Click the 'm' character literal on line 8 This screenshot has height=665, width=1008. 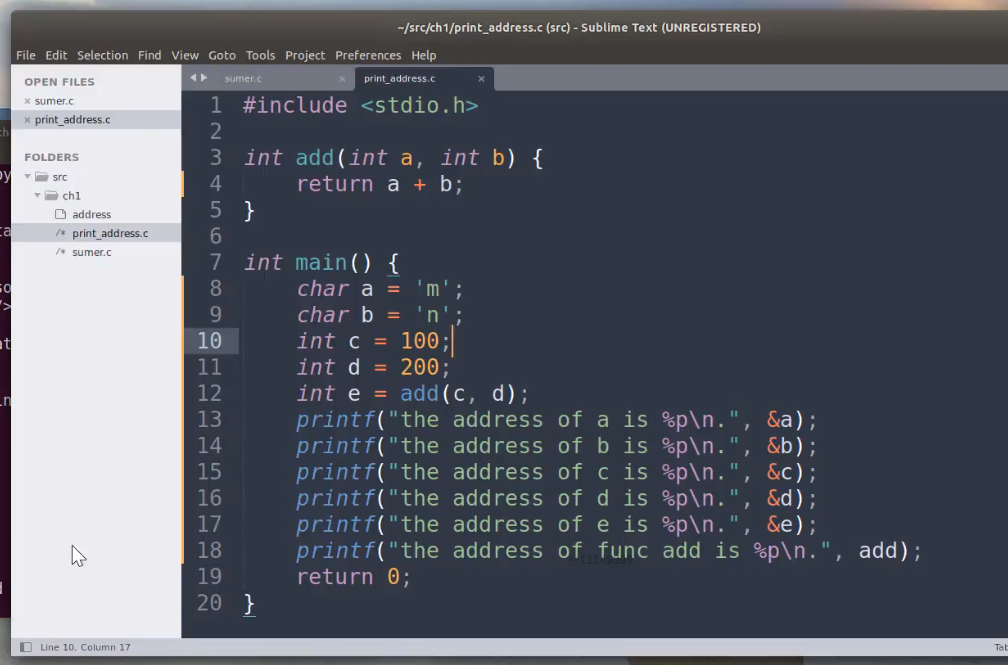[x=433, y=289]
